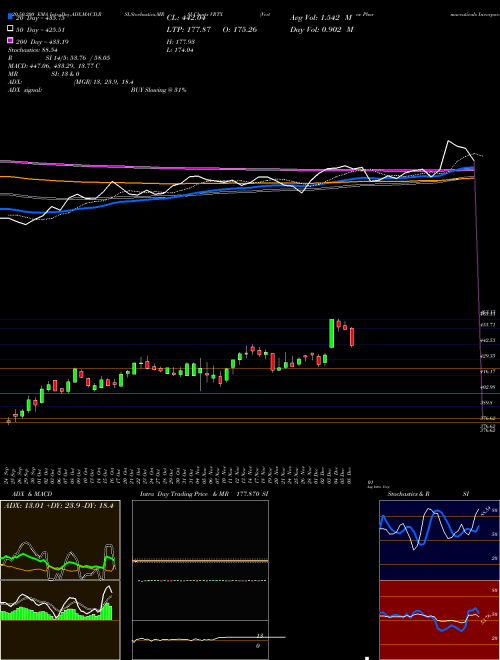Open the red RSI chart panel
500x660 pixels.
439,620
